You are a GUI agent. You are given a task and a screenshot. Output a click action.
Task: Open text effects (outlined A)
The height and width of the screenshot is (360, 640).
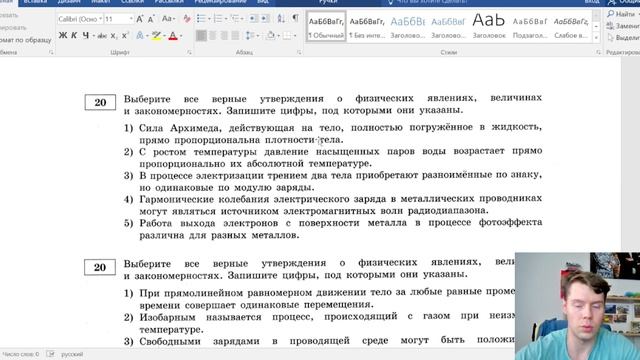(140, 36)
